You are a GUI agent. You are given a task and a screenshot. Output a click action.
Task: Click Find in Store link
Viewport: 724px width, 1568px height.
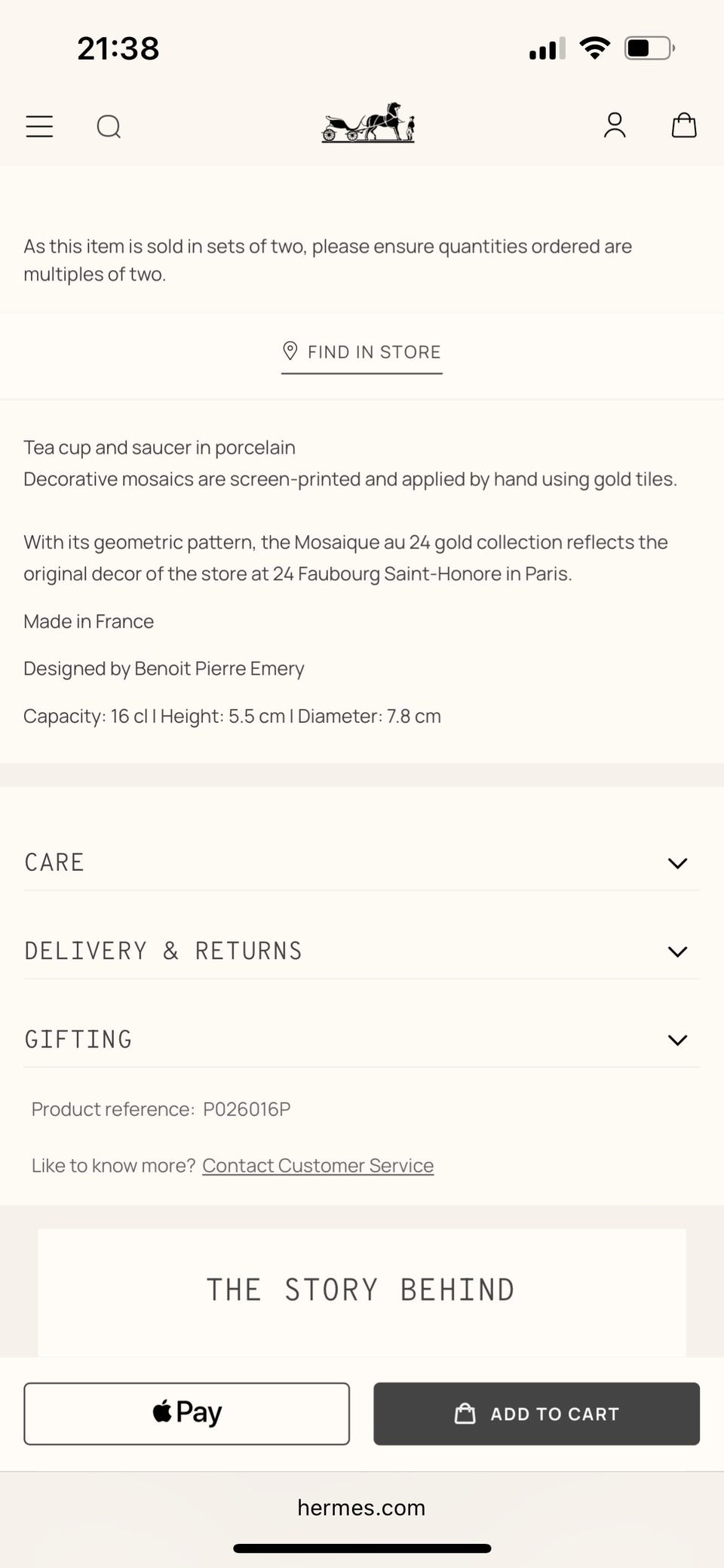tap(374, 352)
